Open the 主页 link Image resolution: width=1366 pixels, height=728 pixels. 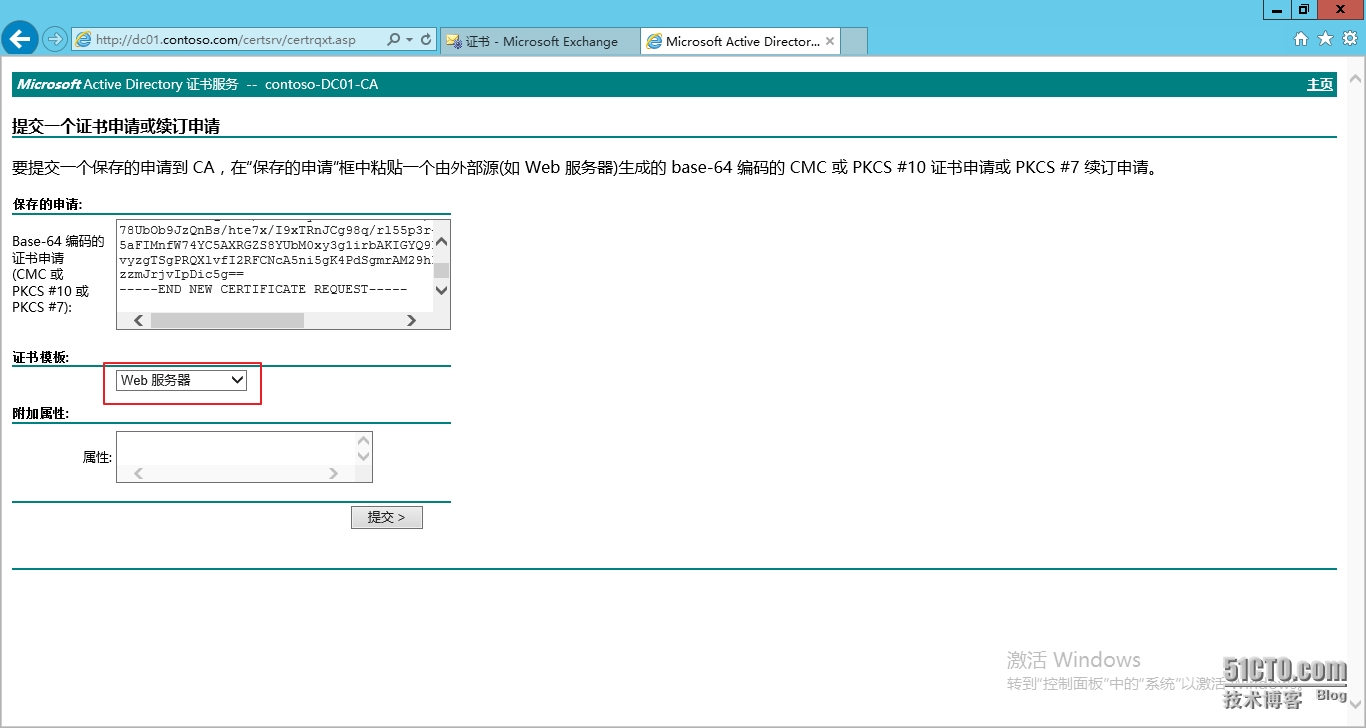click(1319, 85)
